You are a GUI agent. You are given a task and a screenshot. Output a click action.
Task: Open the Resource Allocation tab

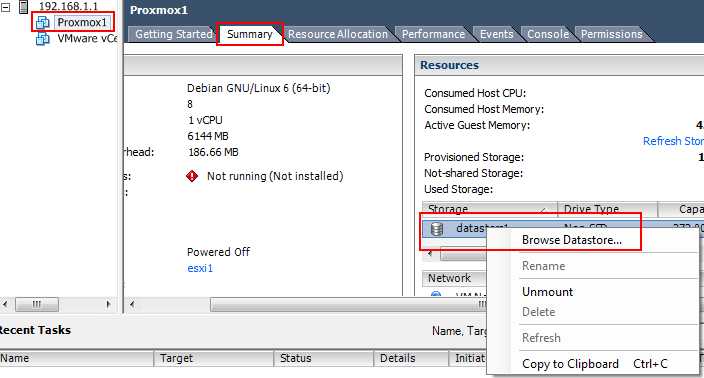(338, 34)
